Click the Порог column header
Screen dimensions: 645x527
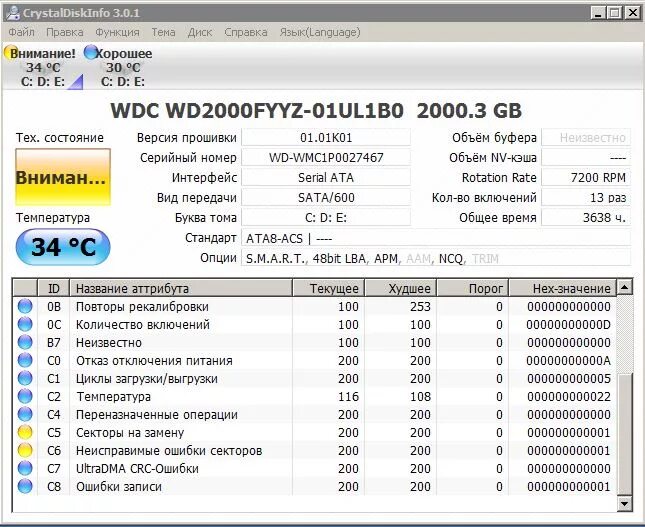(473, 288)
